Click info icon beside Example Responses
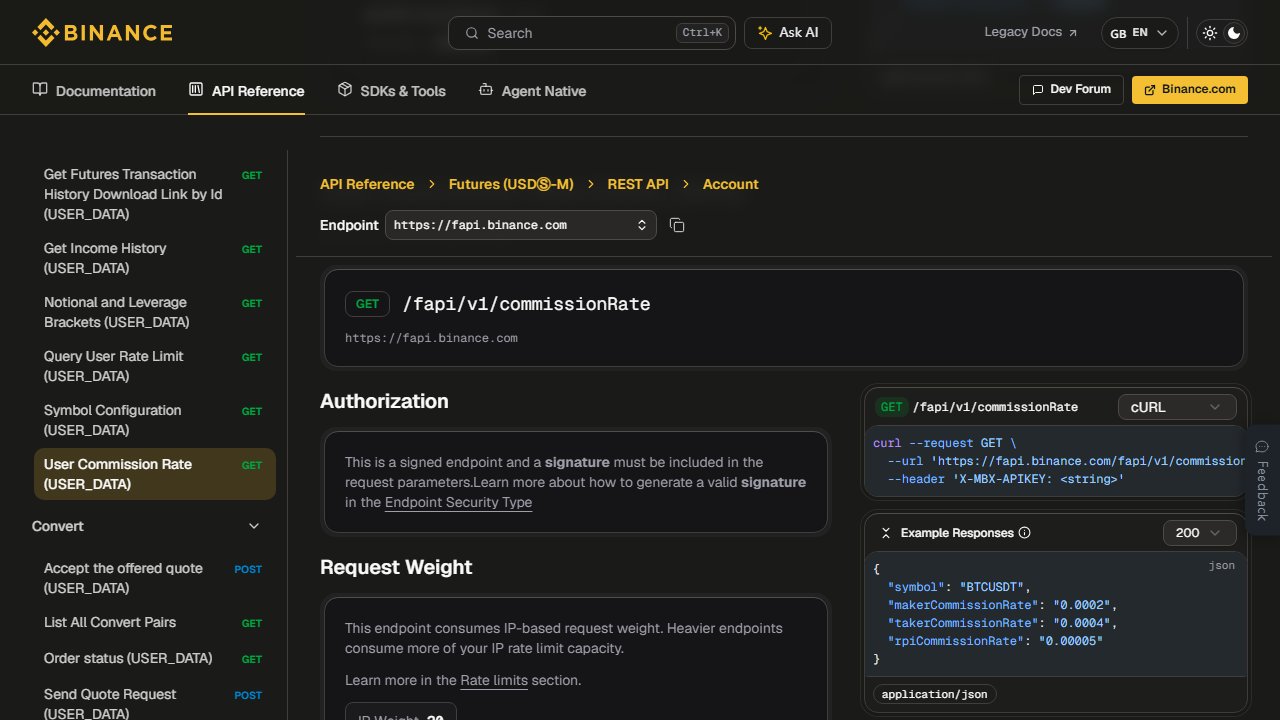The height and width of the screenshot is (720, 1280). [x=1024, y=533]
